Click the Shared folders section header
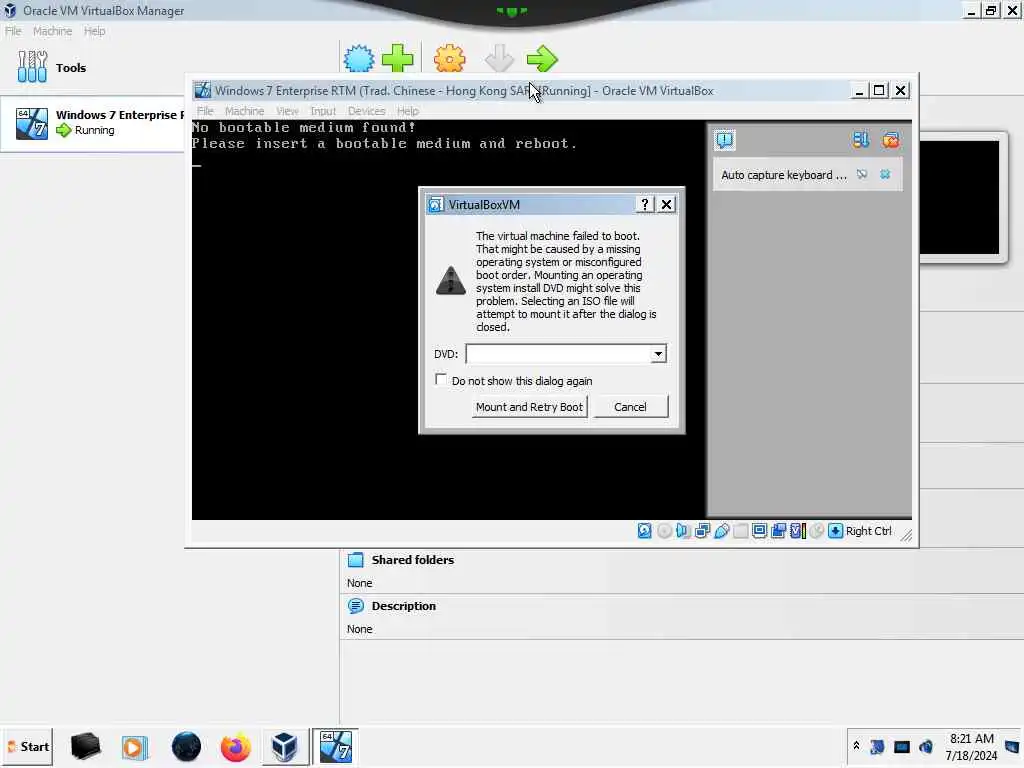Viewport: 1024px width, 768px height. pyautogui.click(x=412, y=560)
